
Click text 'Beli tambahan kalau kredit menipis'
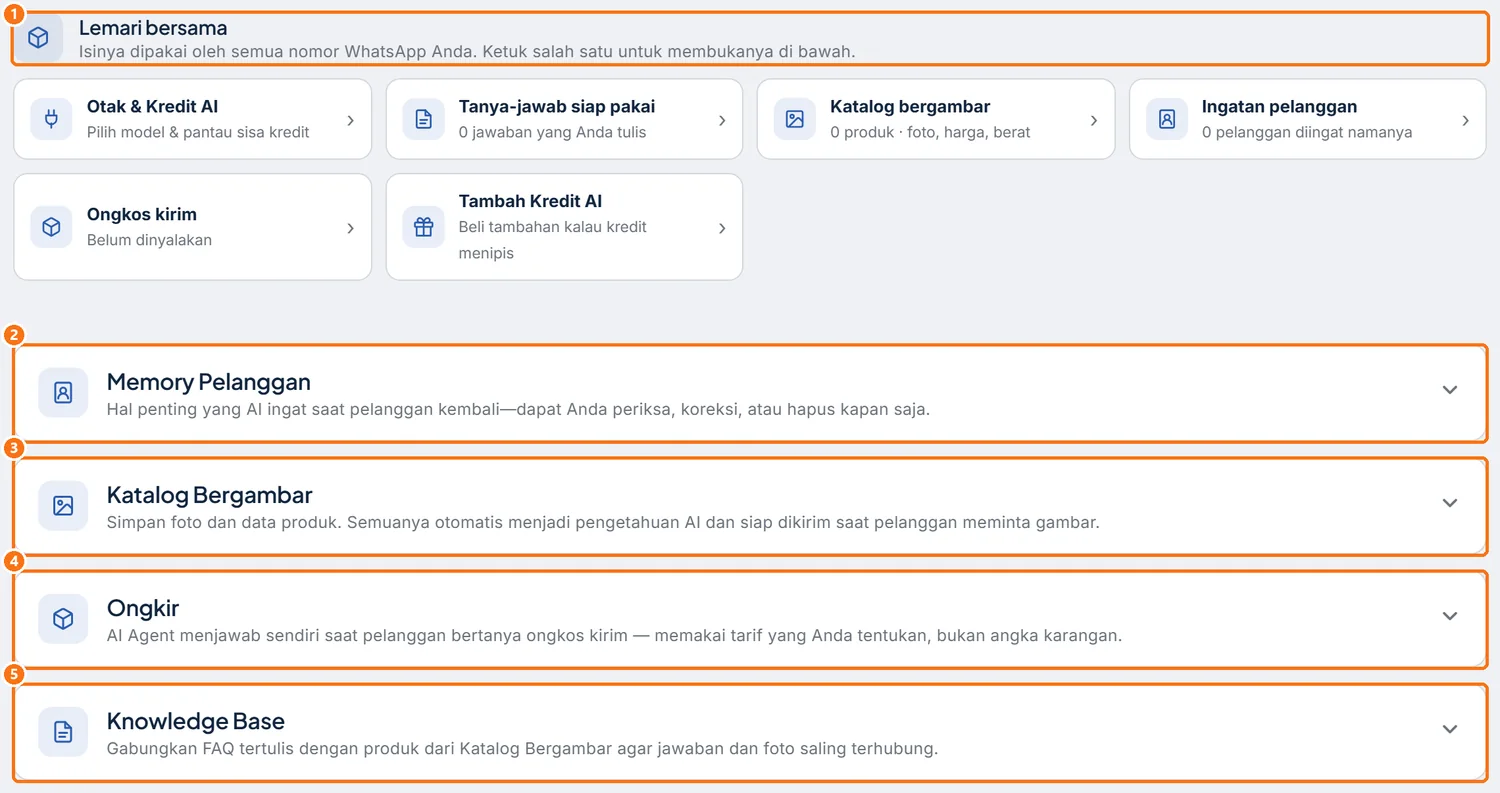click(x=553, y=240)
